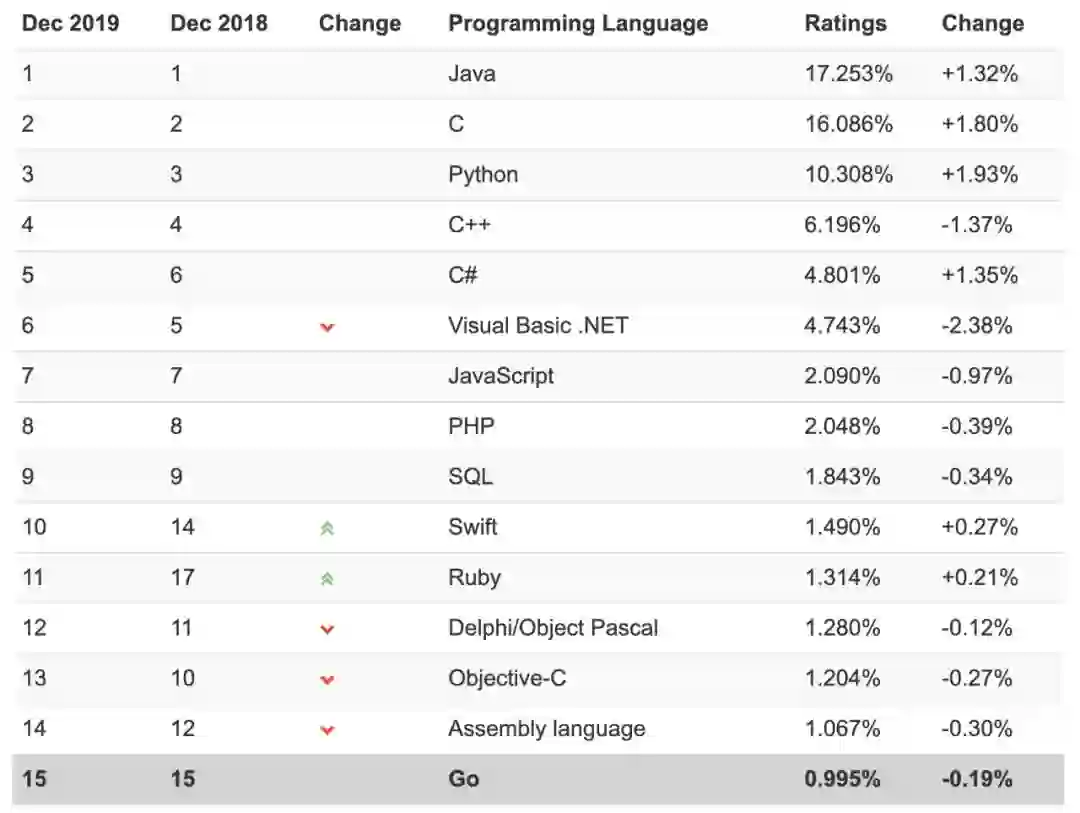Viewport: 1080px width, 813px height.
Task: Click the red down arrow beside Objective-C
Action: click(x=326, y=679)
